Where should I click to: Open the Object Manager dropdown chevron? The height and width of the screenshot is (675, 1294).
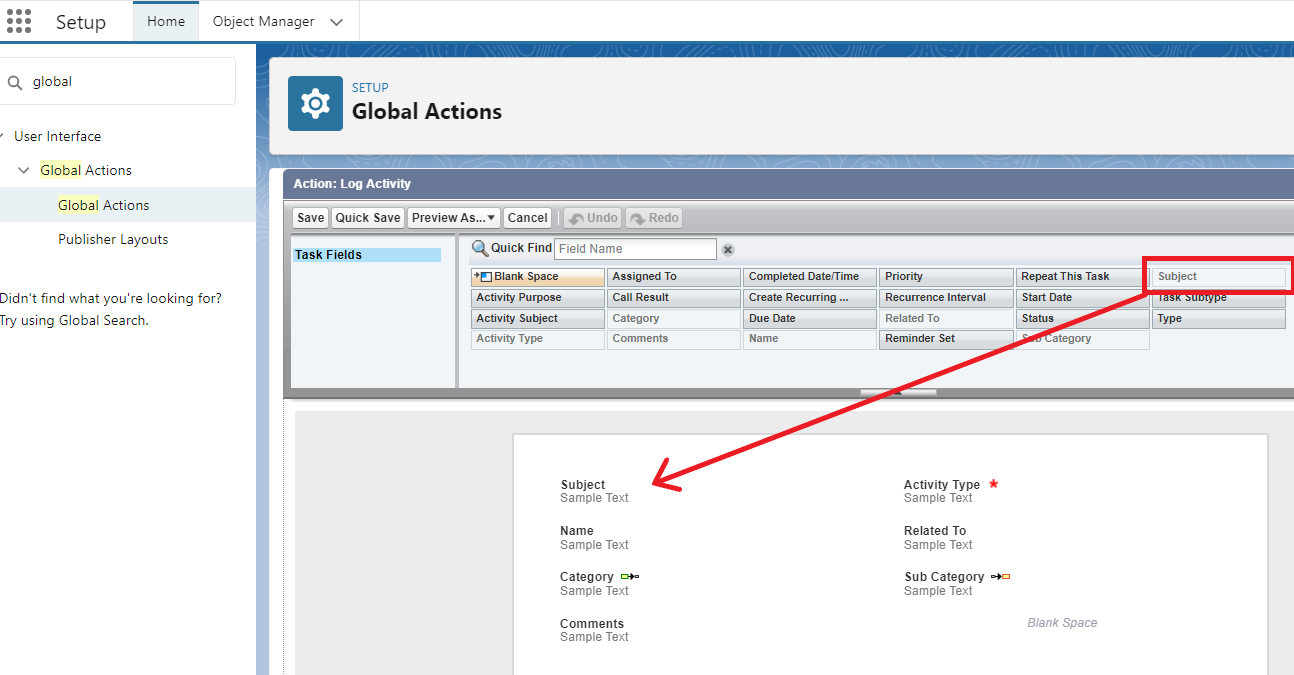pos(336,22)
